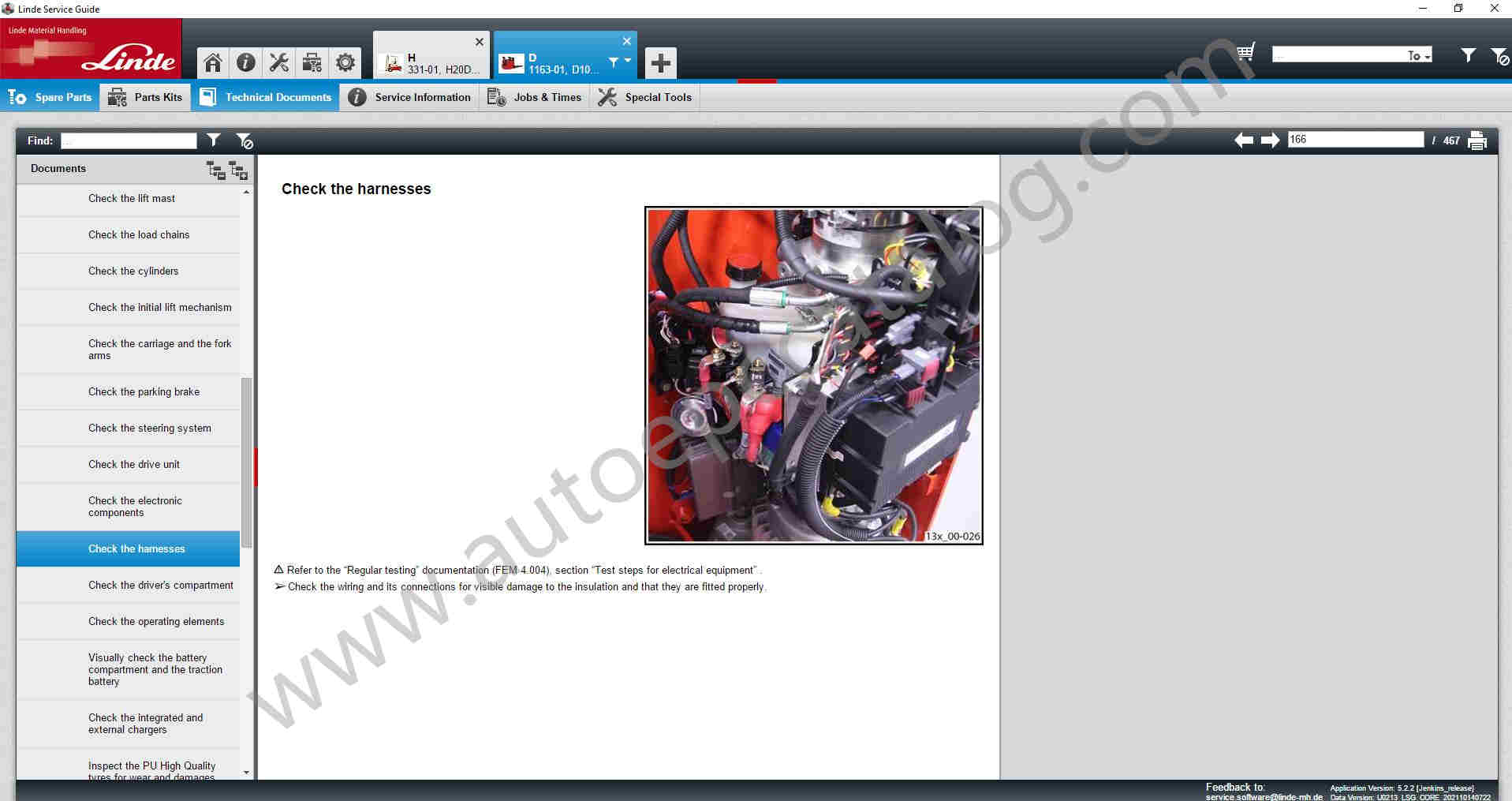Open the Special Tools tab

tap(644, 97)
